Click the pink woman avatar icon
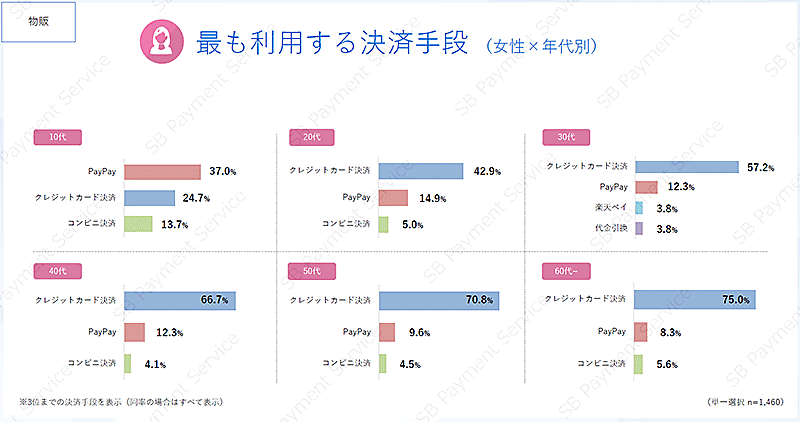The height and width of the screenshot is (422, 800). pos(158,41)
